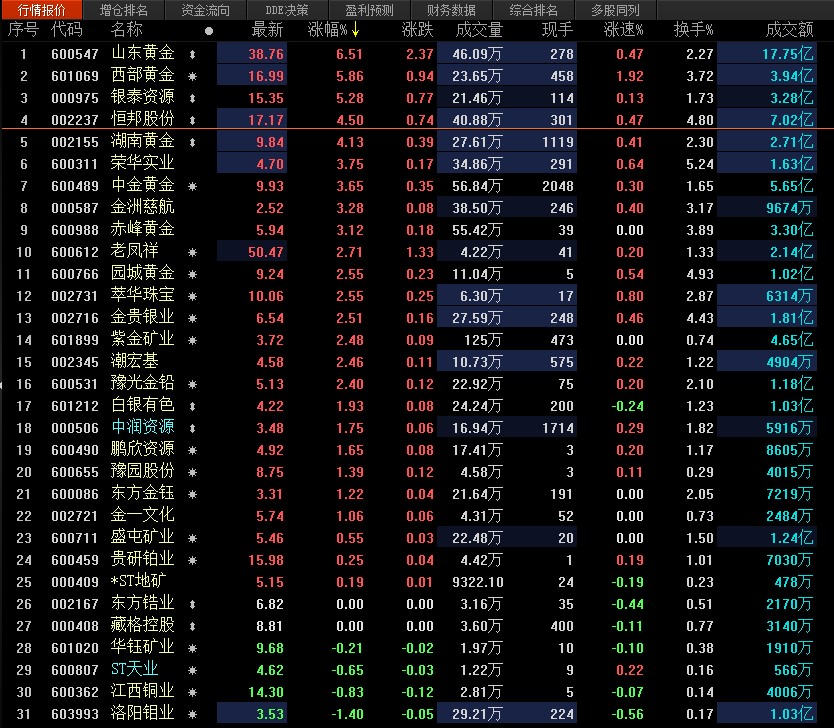Click the star marker beside 鹏欣资源
834x728 pixels.
click(193, 450)
